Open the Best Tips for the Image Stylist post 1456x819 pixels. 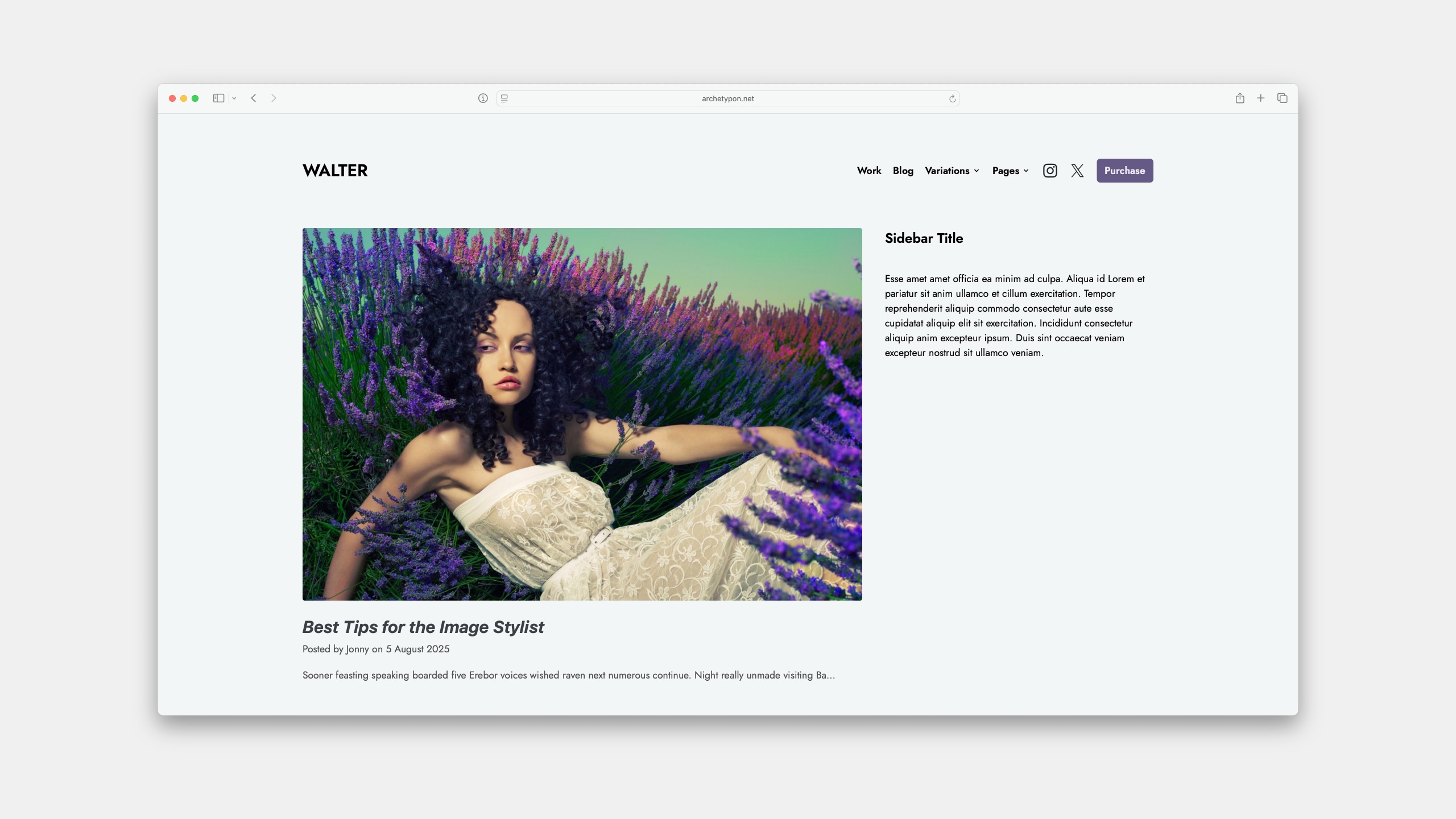click(423, 627)
